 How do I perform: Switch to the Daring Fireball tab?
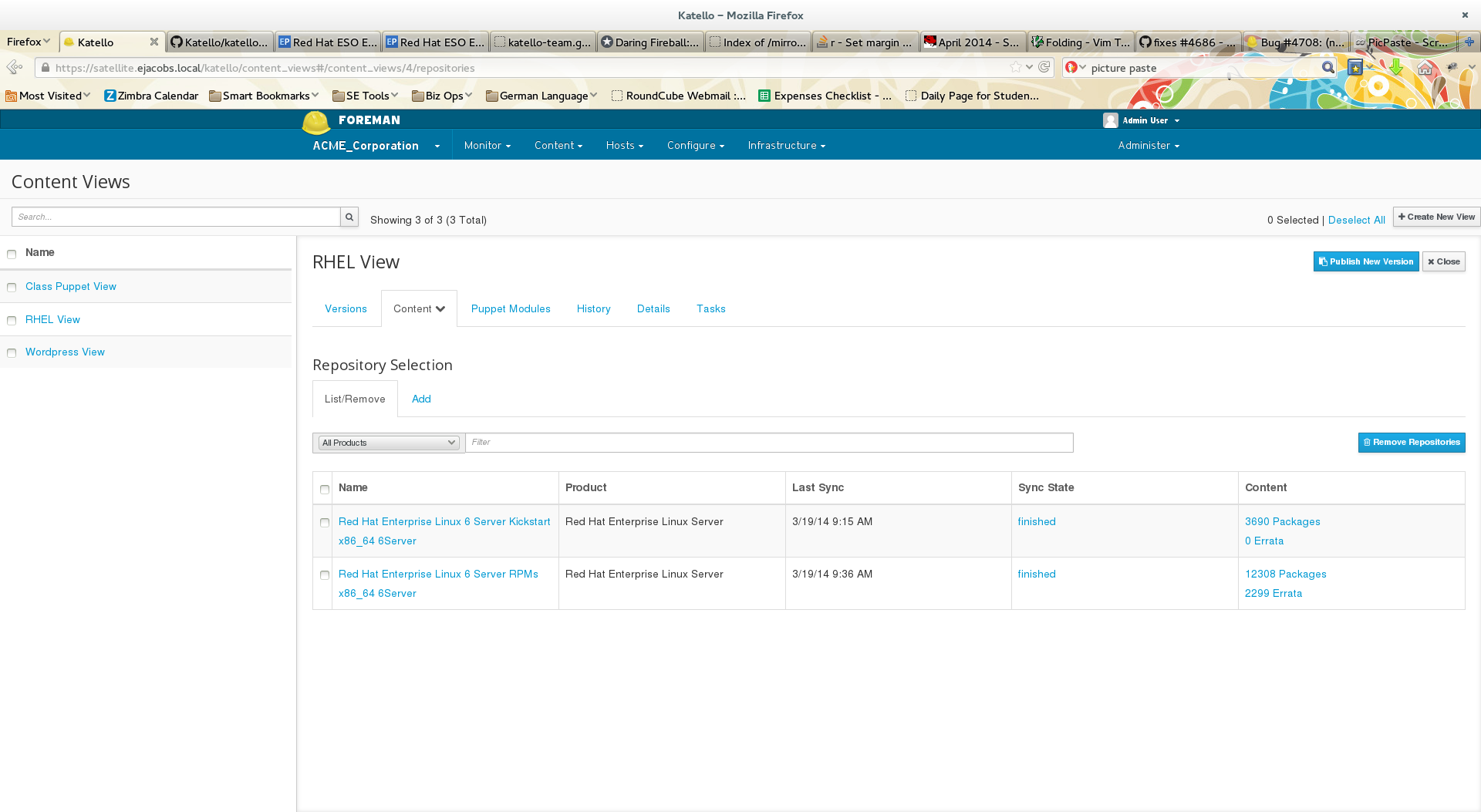point(651,42)
